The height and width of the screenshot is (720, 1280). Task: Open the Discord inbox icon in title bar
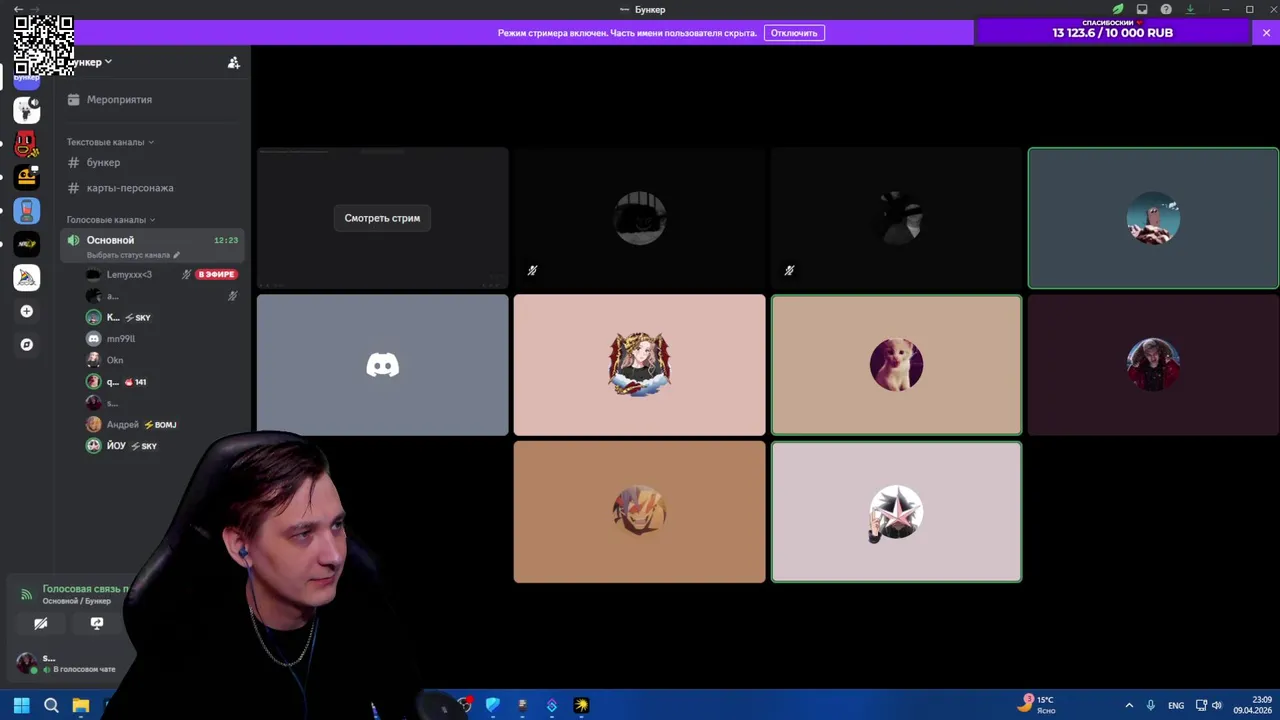tap(1142, 9)
